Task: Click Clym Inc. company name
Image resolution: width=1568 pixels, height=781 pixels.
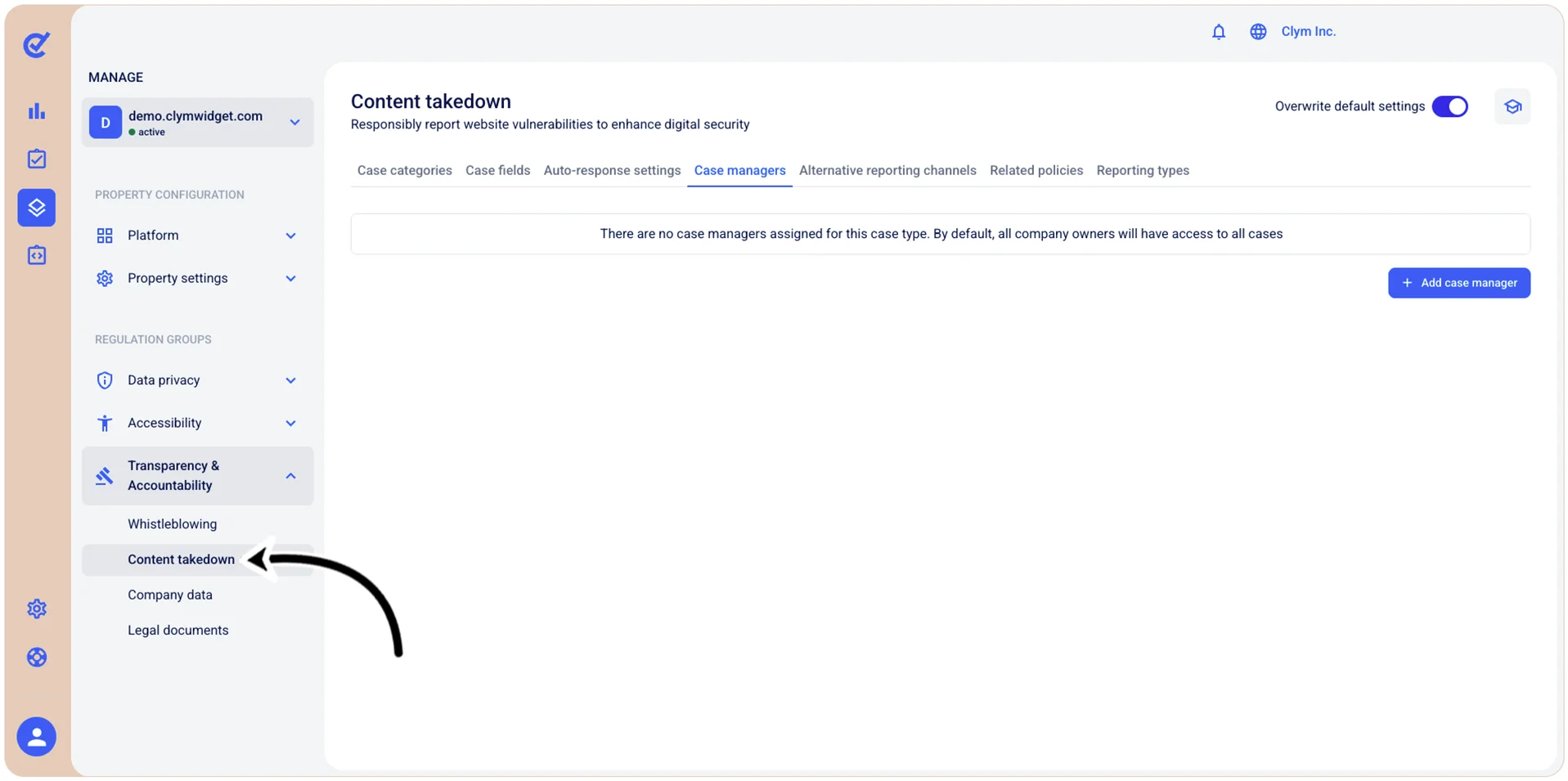Action: click(1309, 31)
